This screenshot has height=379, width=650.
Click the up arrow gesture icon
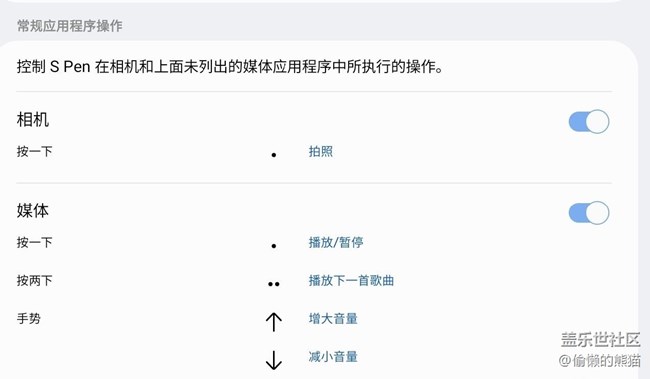[x=274, y=322]
